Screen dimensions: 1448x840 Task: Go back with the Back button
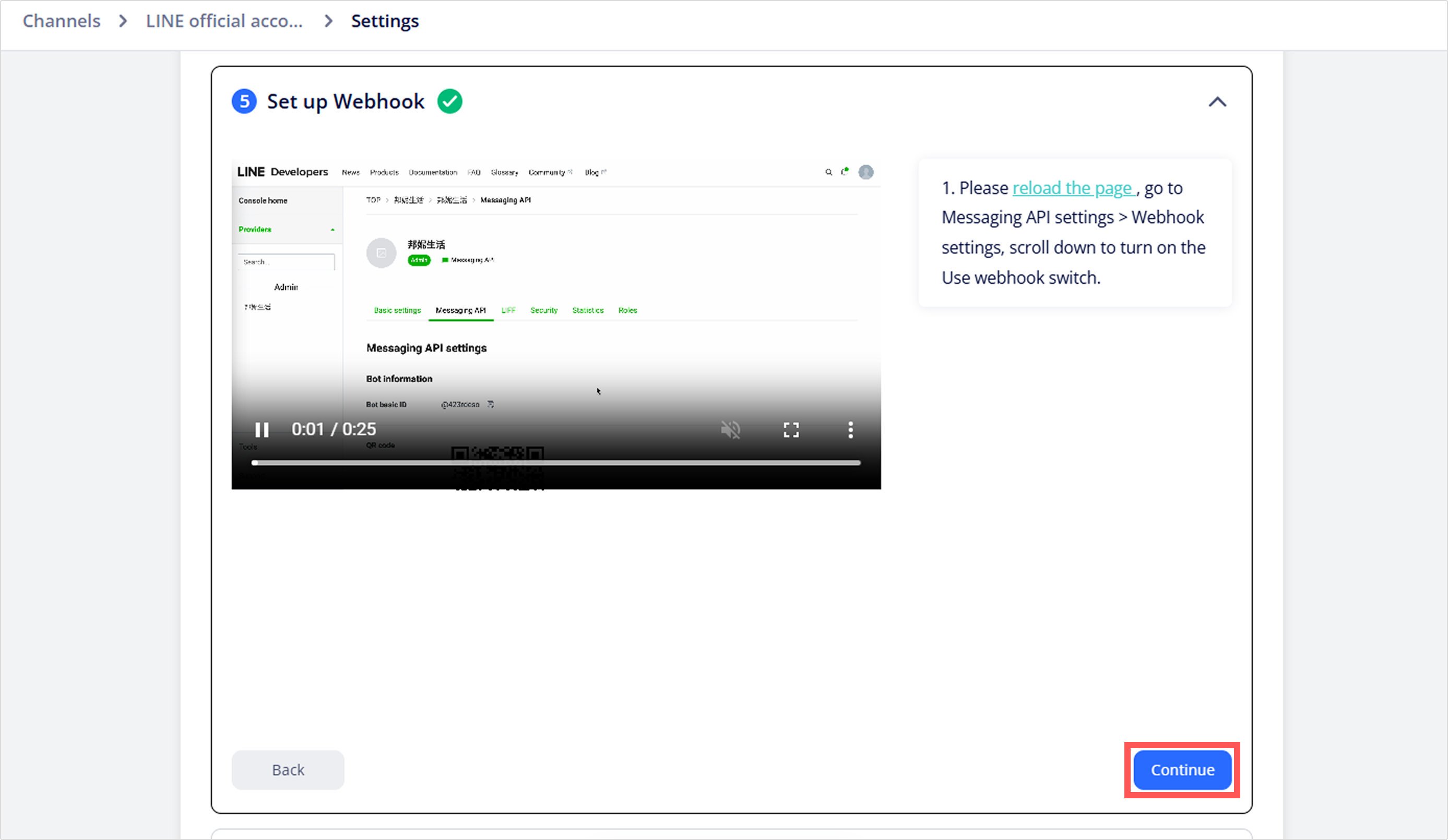point(288,770)
